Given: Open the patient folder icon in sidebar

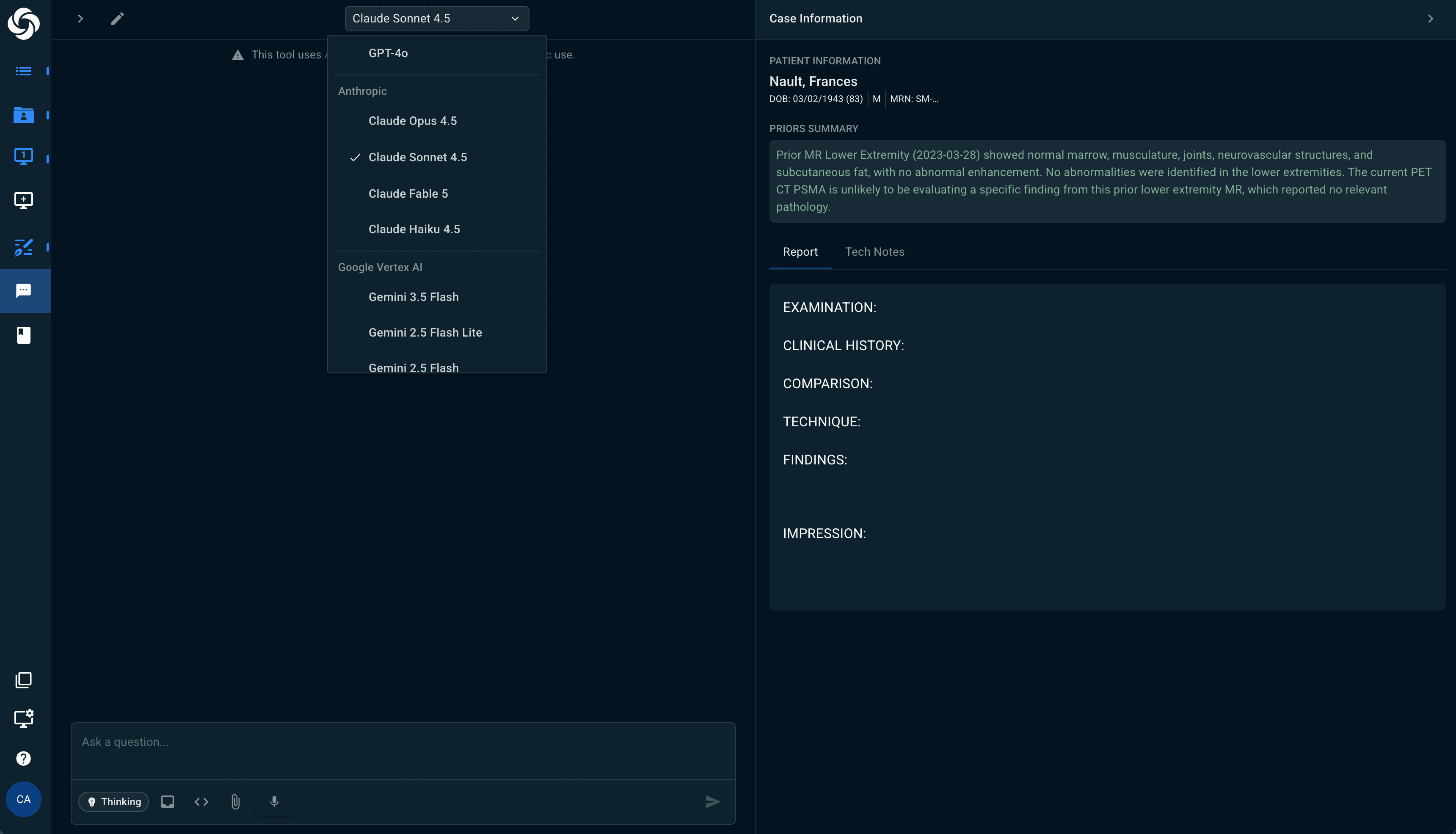Looking at the screenshot, I should (x=23, y=115).
